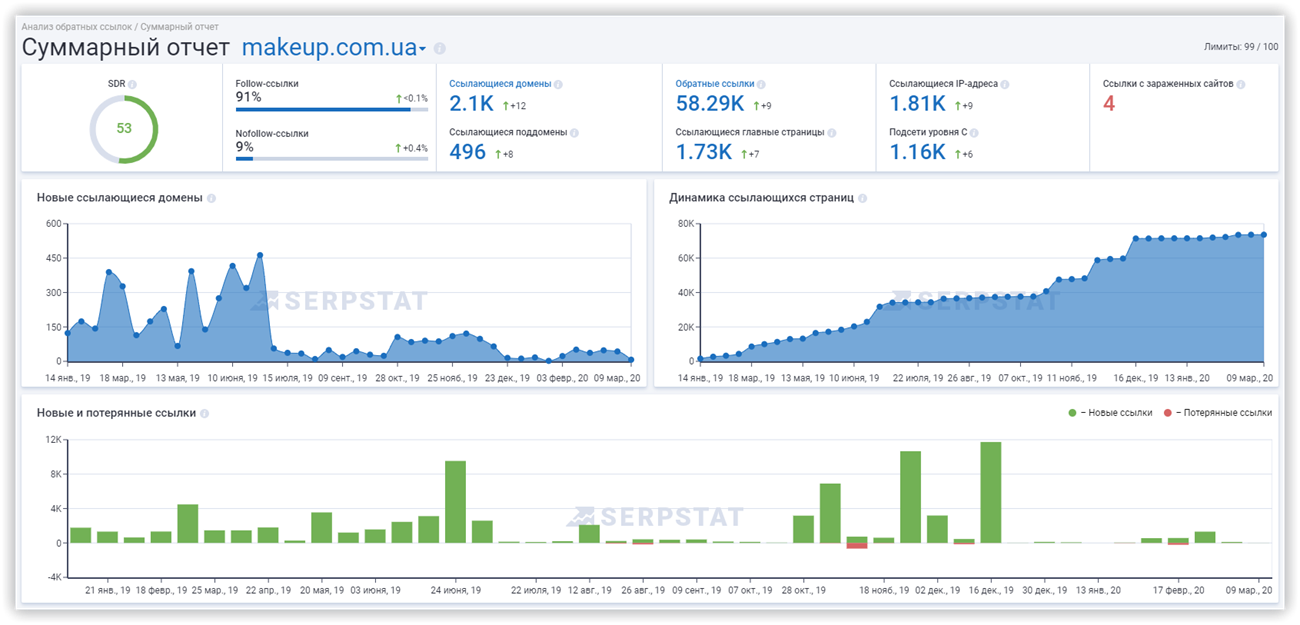The height and width of the screenshot is (625, 1300).
Task: Click info icon next to Ссылающиеся IP-адреса
Action: [1004, 85]
